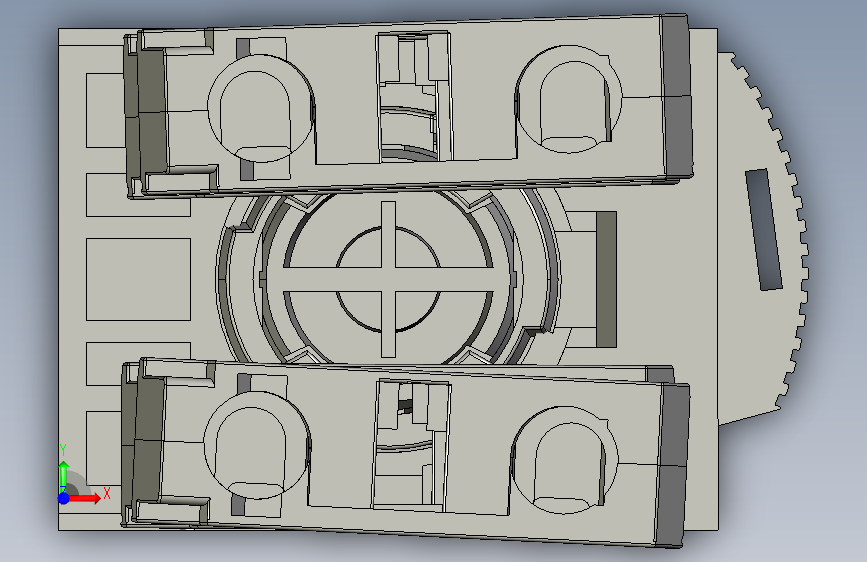This screenshot has width=867, height=562.
Task: Select the dark end cap of the upper bracket
Action: click(x=676, y=97)
